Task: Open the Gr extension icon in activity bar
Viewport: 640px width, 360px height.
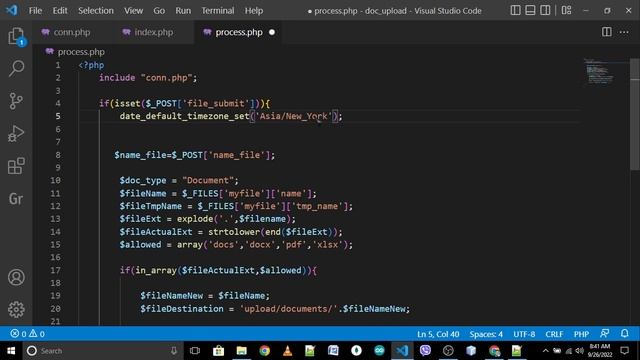Action: [16, 199]
